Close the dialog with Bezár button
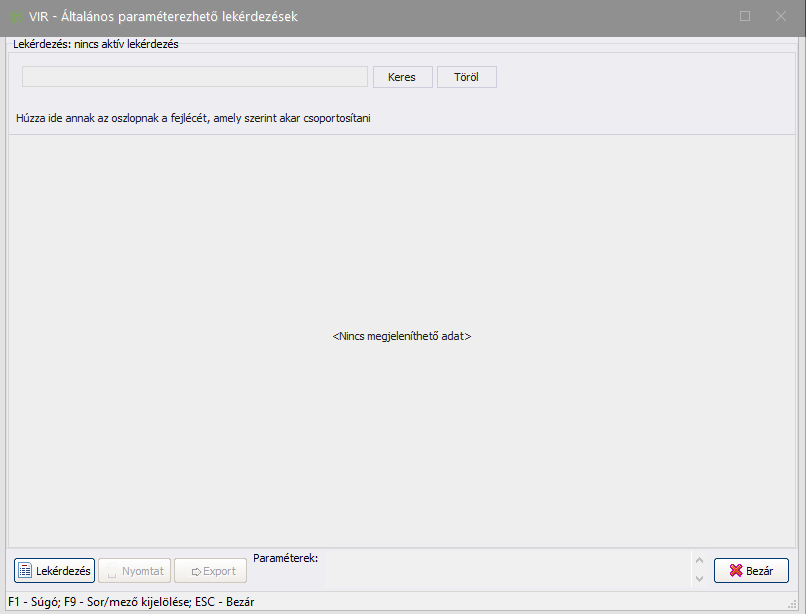Viewport: 806px width, 614px height. pos(751,571)
